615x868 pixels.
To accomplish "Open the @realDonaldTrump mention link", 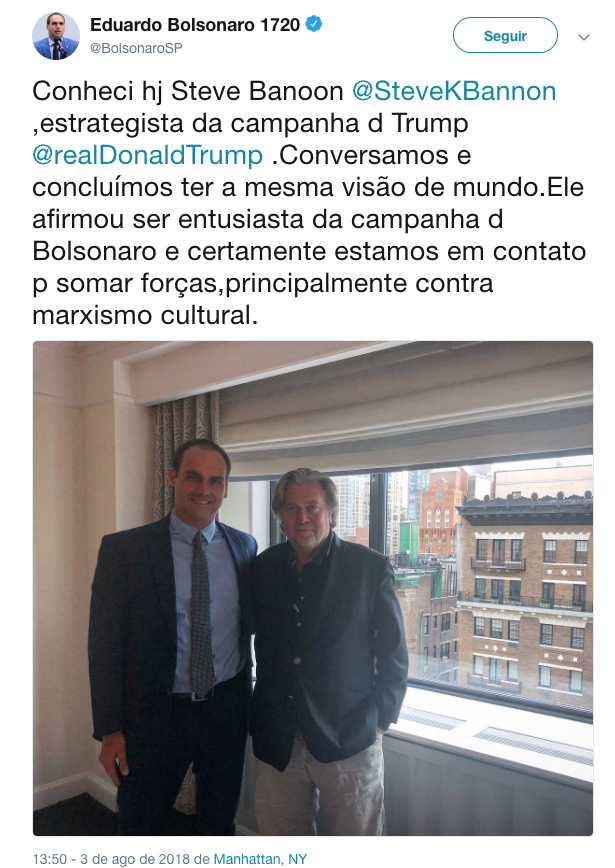I will (147, 155).
